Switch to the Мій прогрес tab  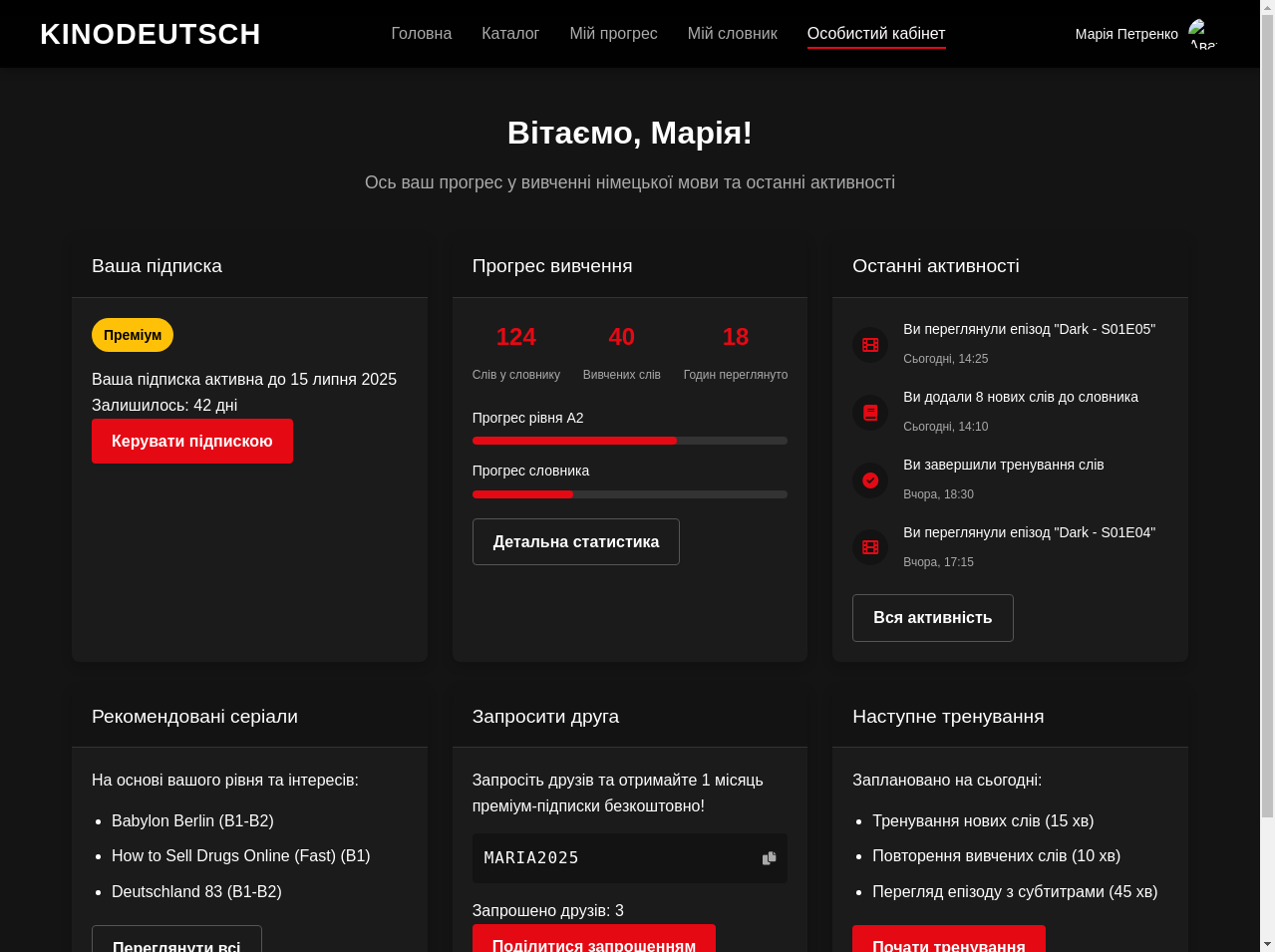tap(613, 33)
